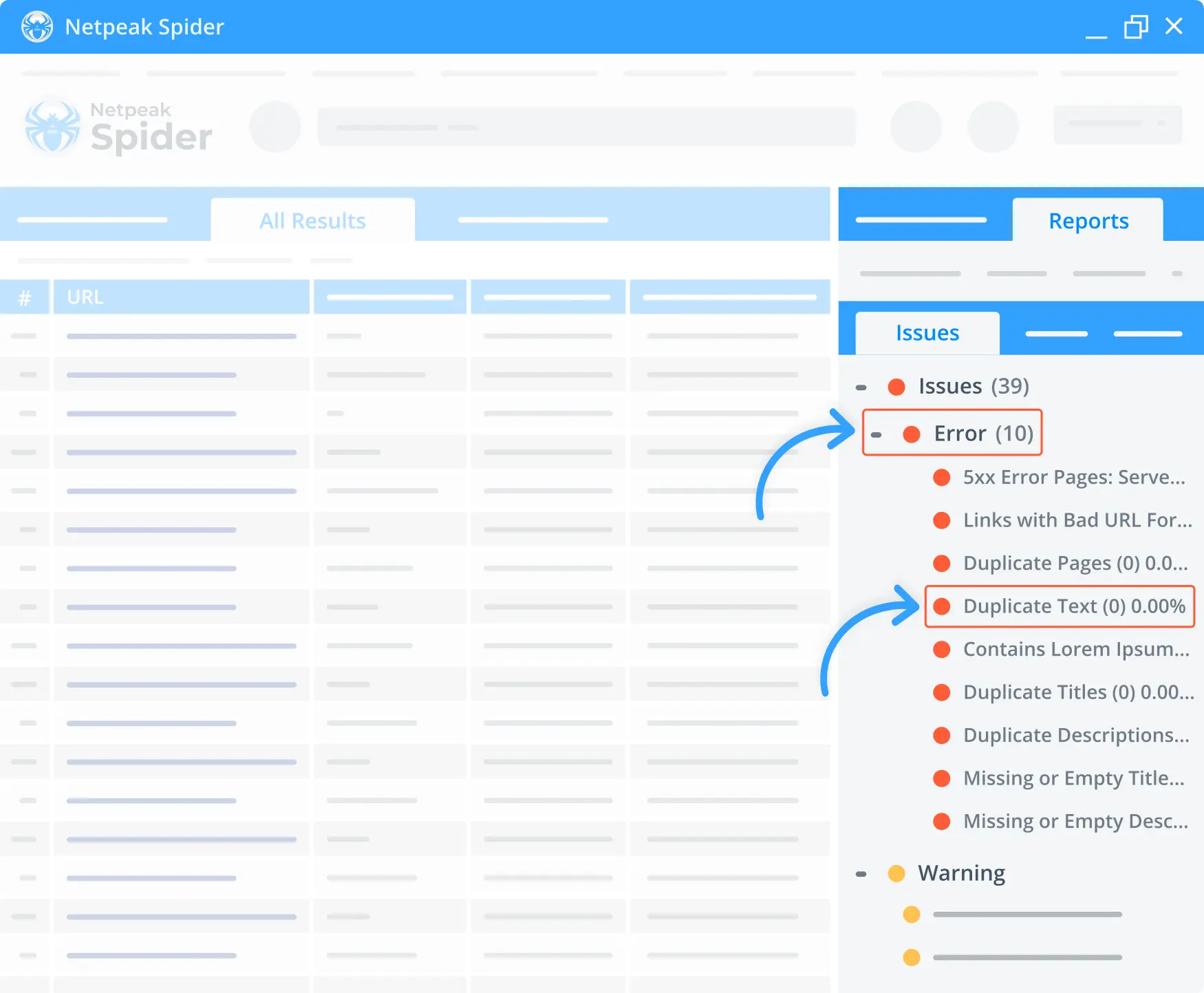The image size is (1204, 993).
Task: Click the yellow dot beside Warning
Action: (896, 873)
